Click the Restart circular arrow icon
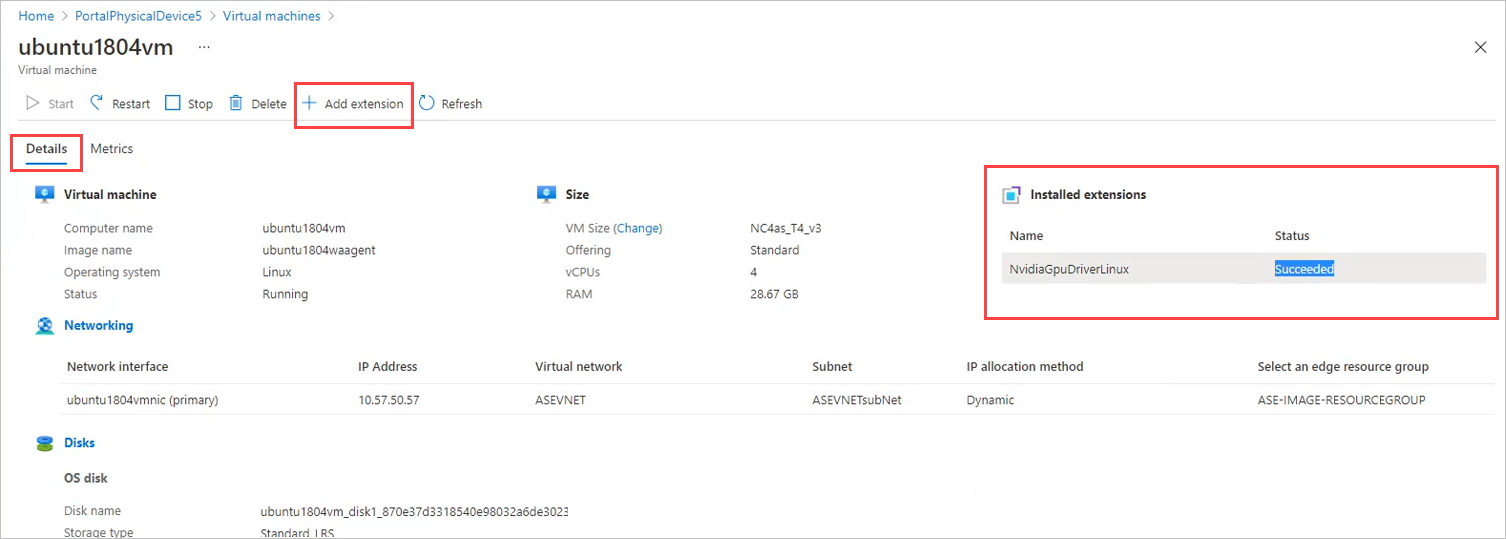The width and height of the screenshot is (1506, 539). pos(97,103)
